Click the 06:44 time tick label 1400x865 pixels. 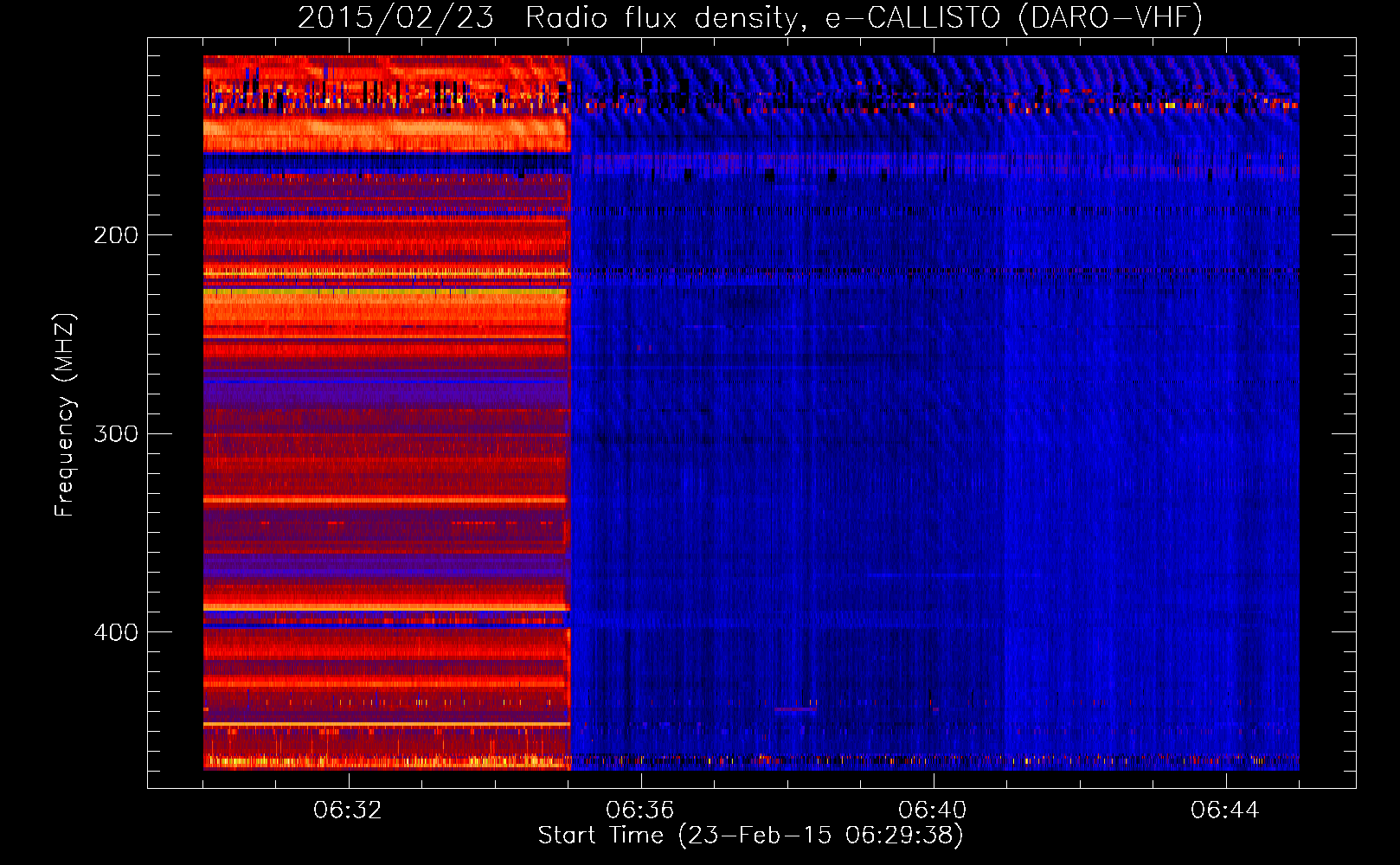pos(1225,811)
